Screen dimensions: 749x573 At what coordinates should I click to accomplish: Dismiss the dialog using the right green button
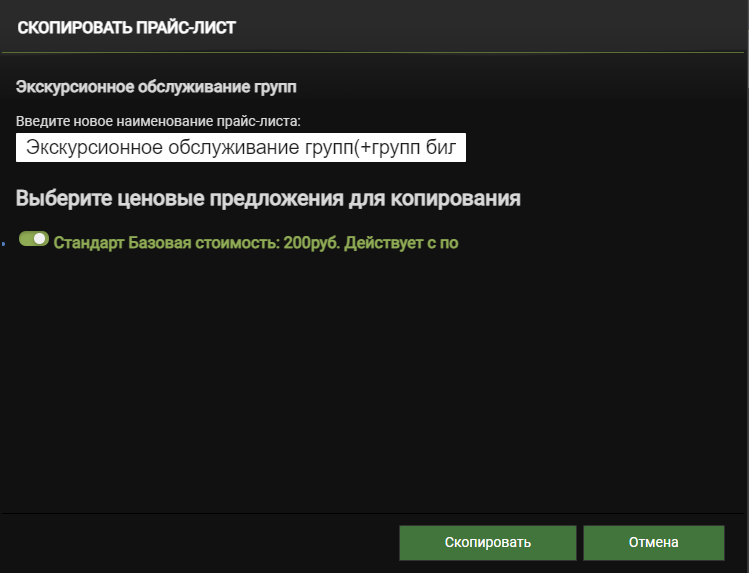click(x=653, y=542)
